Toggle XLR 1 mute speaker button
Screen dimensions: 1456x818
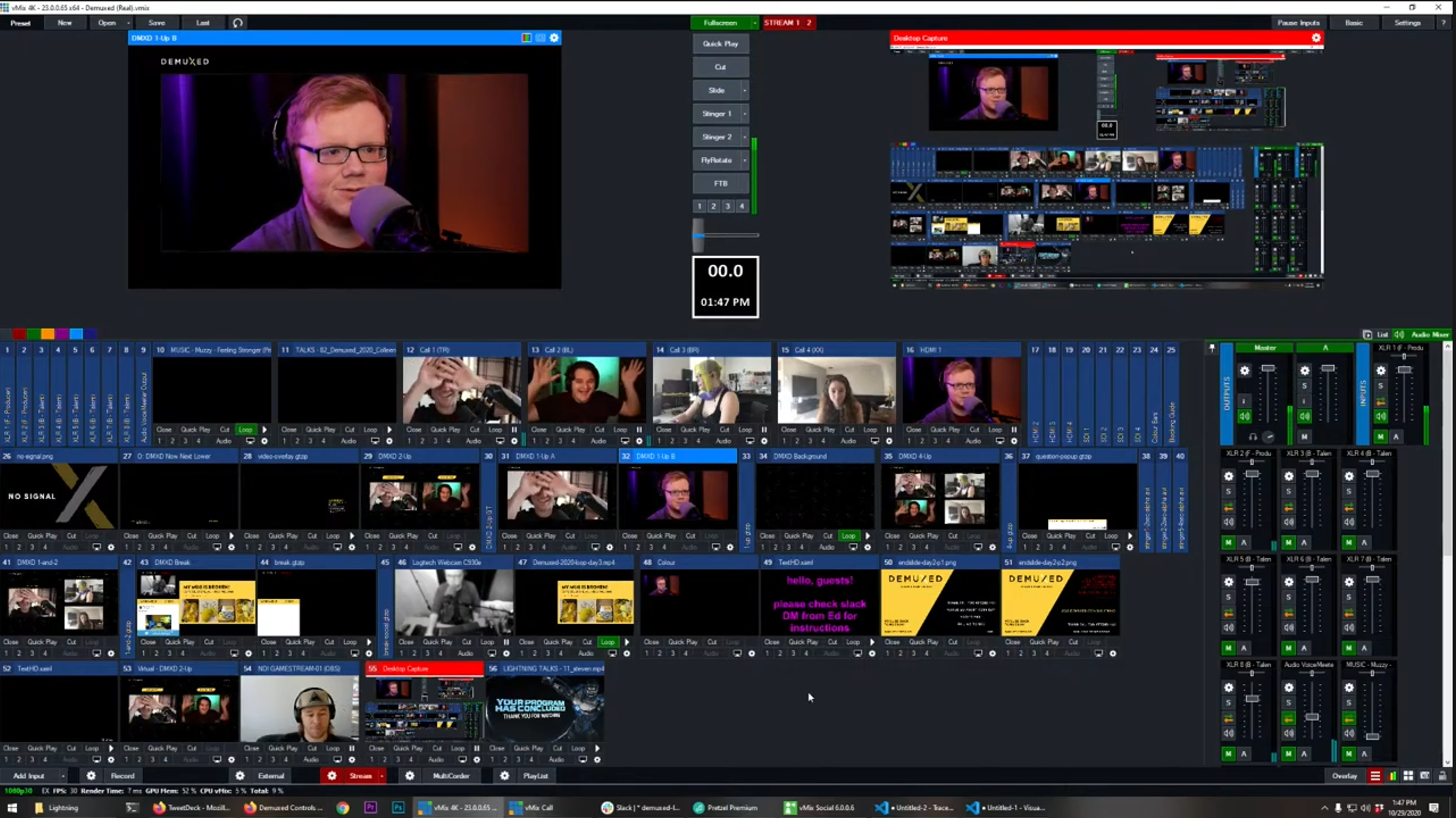tap(1381, 417)
